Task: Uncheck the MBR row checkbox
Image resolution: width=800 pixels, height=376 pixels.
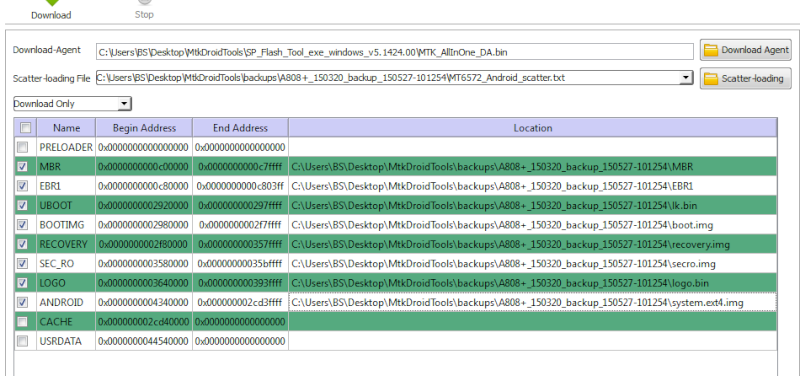Action: 22,167
